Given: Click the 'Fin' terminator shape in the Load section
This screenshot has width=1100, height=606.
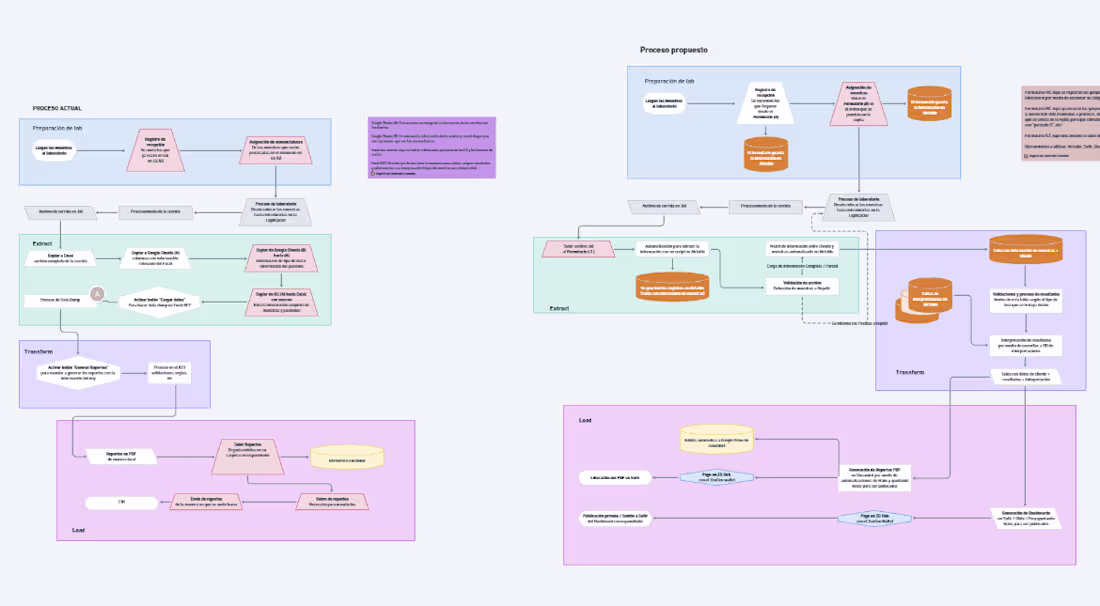Looking at the screenshot, I should pos(120,502).
